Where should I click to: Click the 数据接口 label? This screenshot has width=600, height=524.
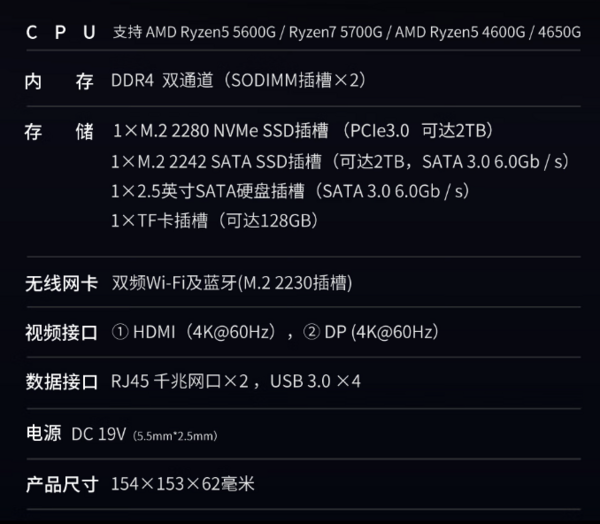(x=61, y=382)
